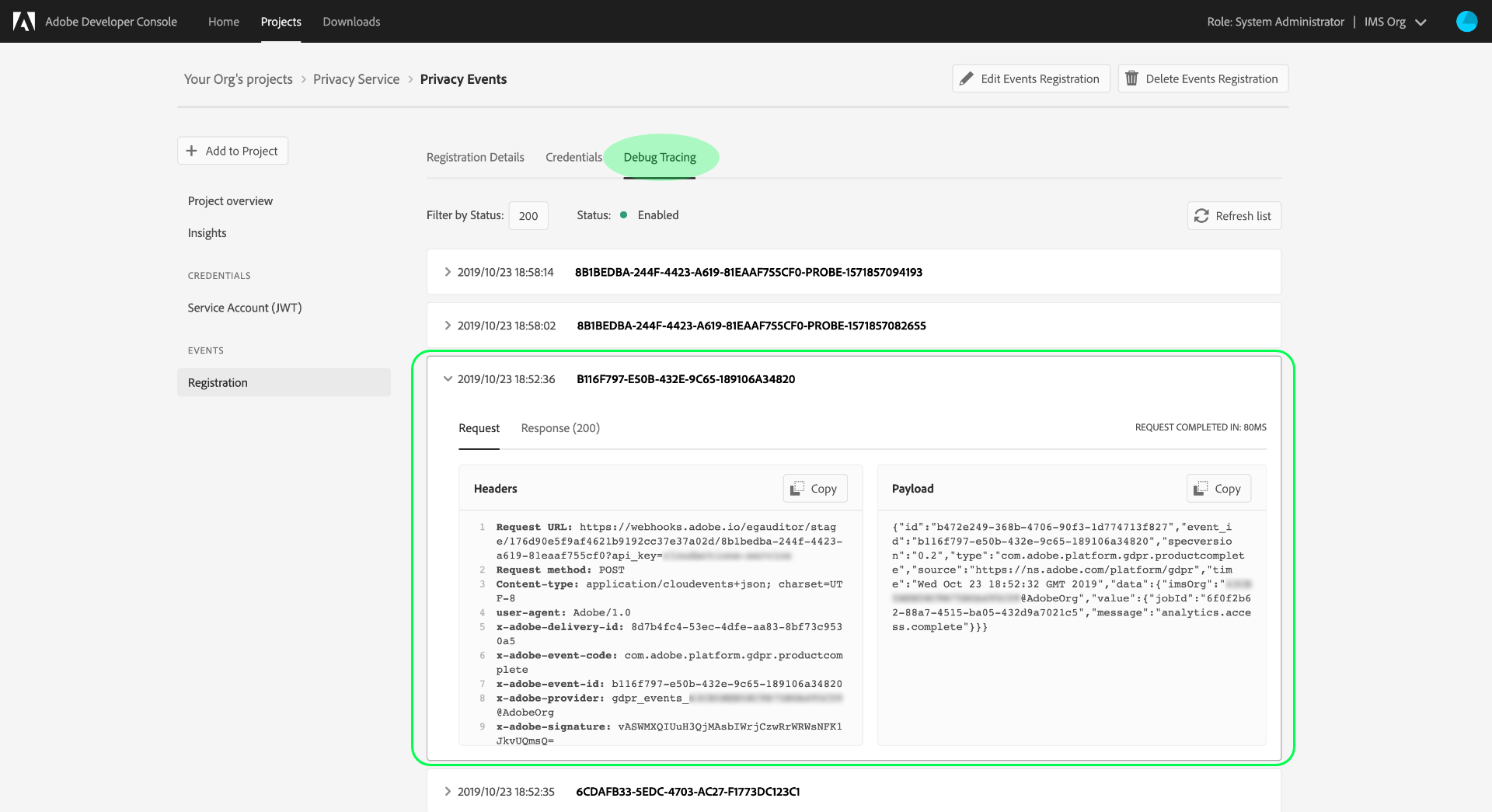Viewport: 1492px width, 812px height.
Task: Open the Downloads menu
Action: tap(351, 22)
